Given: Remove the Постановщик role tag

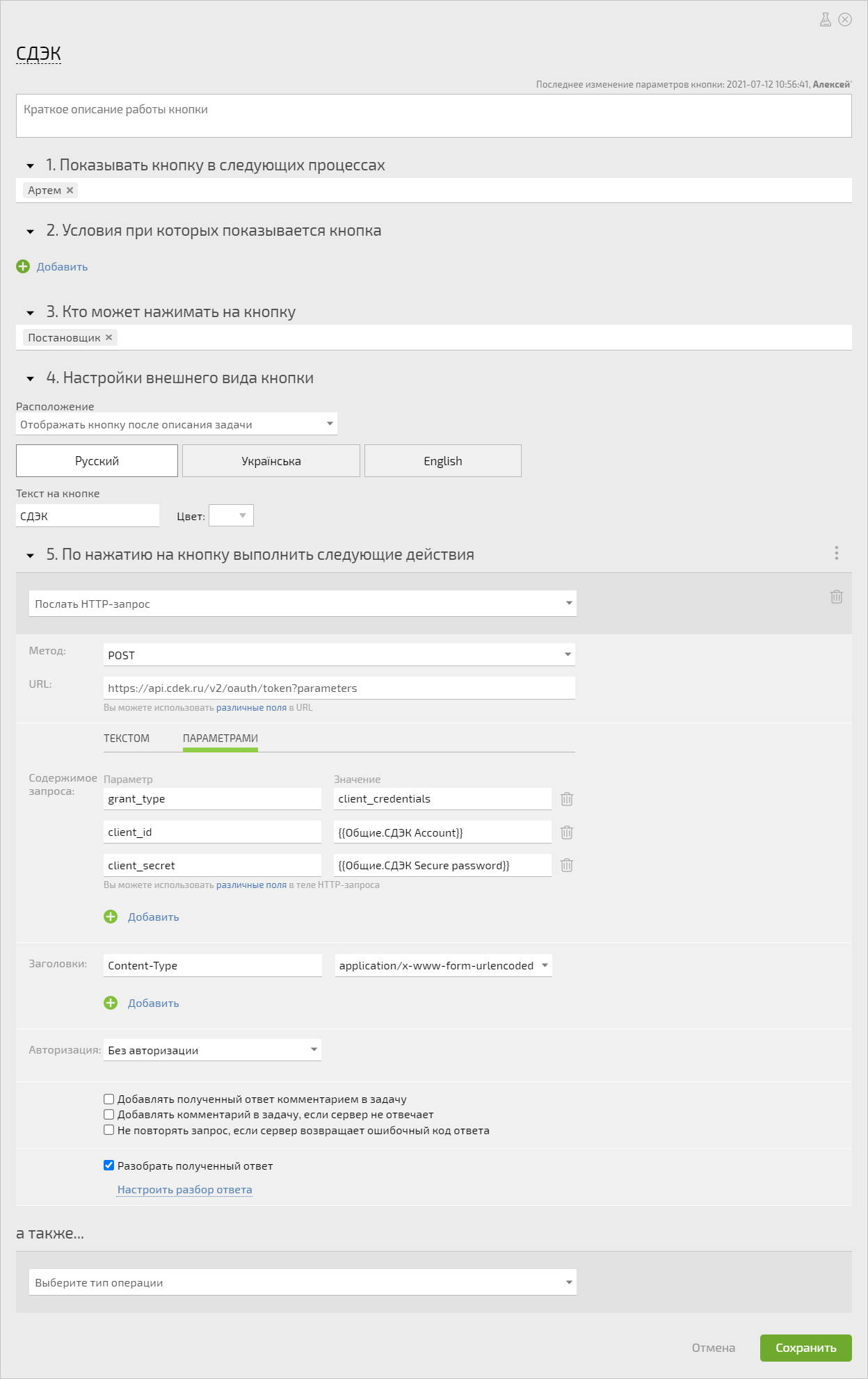Looking at the screenshot, I should point(108,337).
